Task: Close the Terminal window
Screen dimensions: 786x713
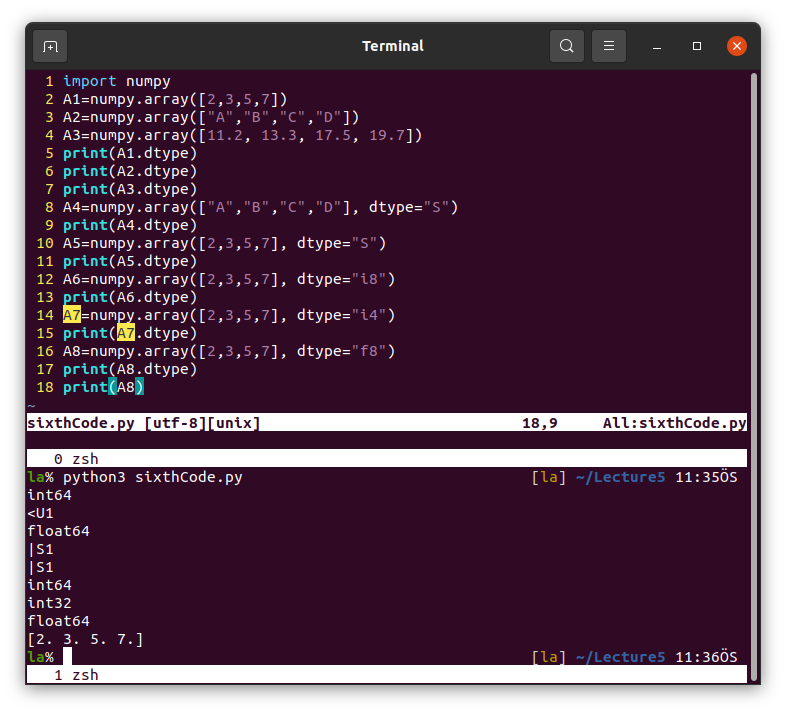Action: (x=737, y=46)
